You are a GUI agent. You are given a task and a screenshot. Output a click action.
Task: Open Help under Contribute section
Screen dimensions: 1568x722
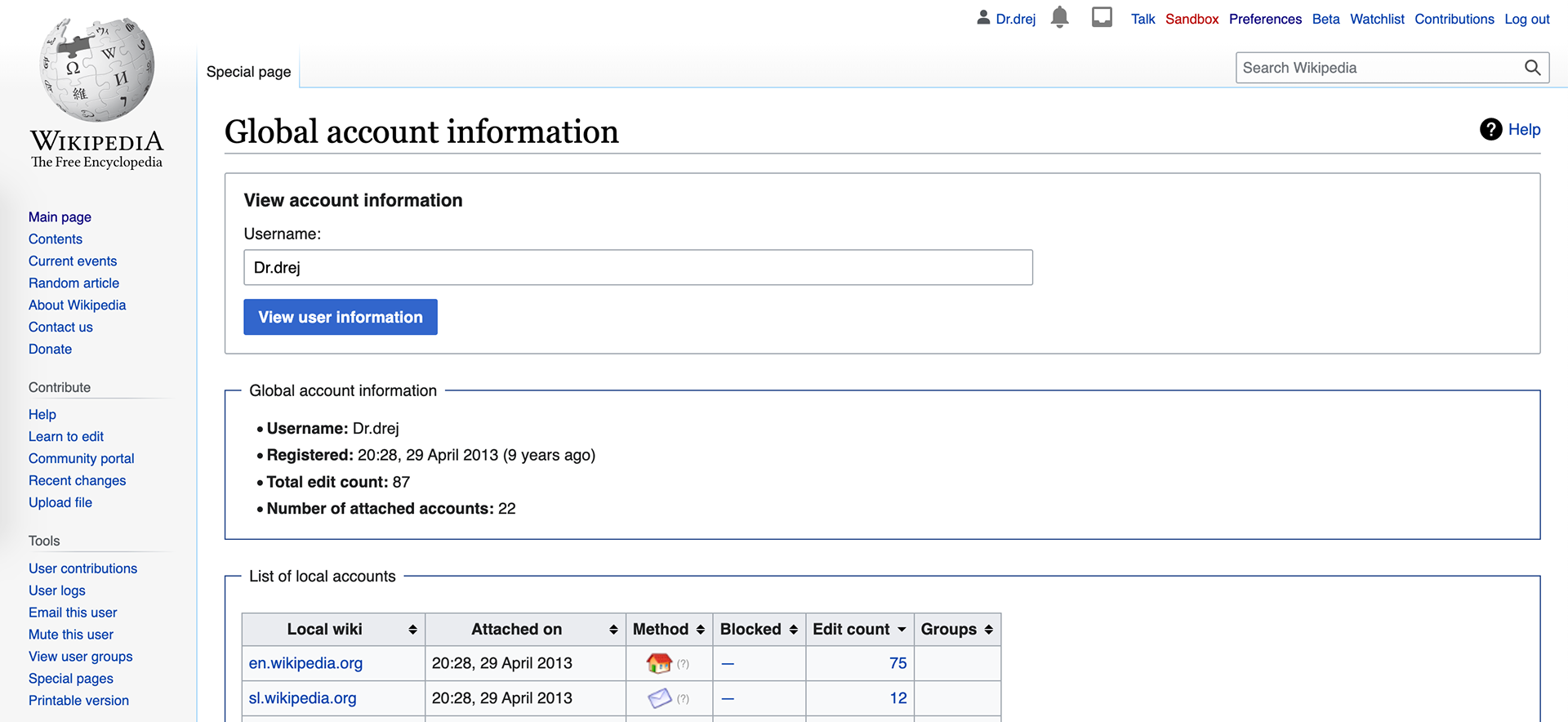point(42,415)
